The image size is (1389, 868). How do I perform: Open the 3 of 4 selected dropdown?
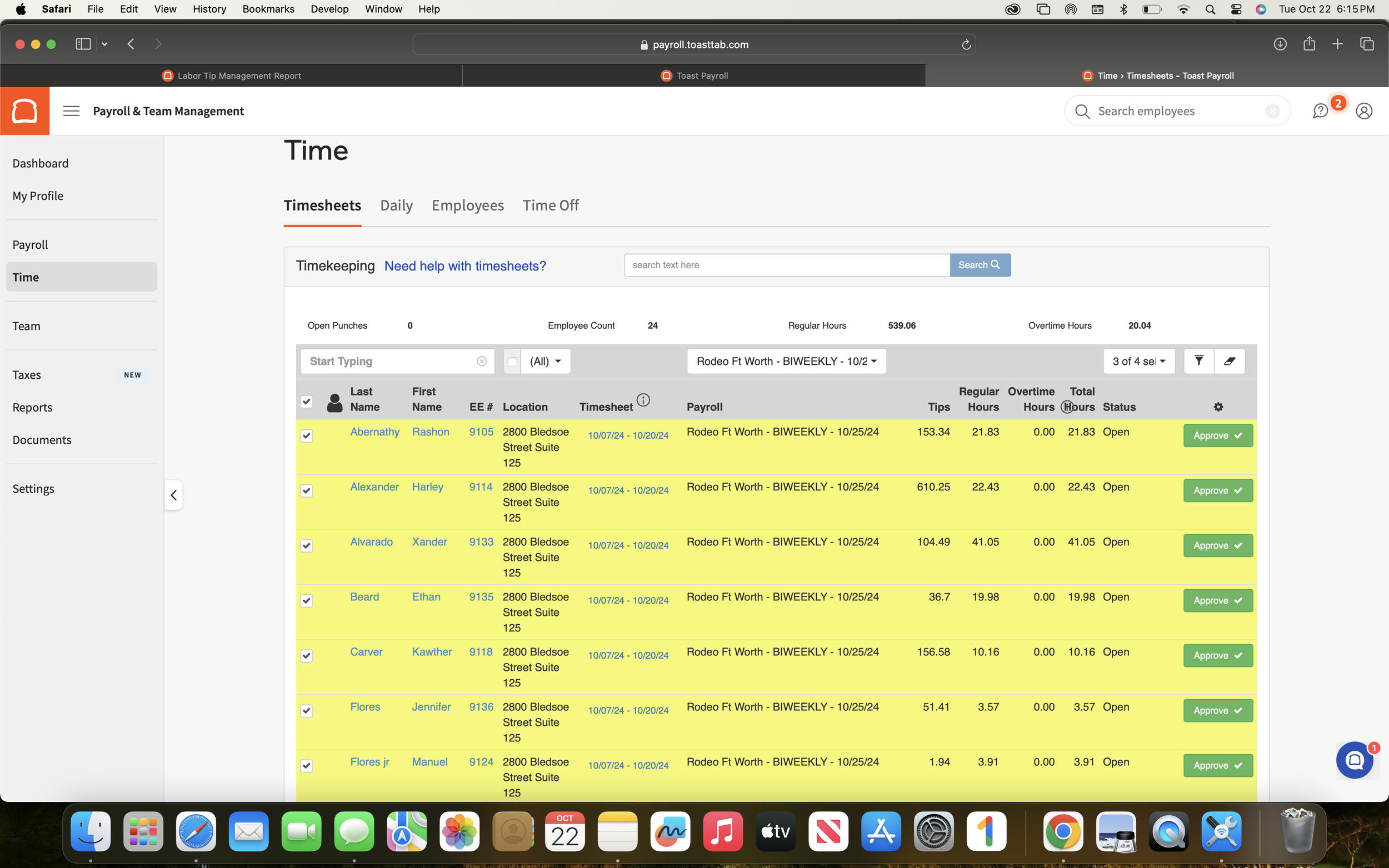(1138, 361)
